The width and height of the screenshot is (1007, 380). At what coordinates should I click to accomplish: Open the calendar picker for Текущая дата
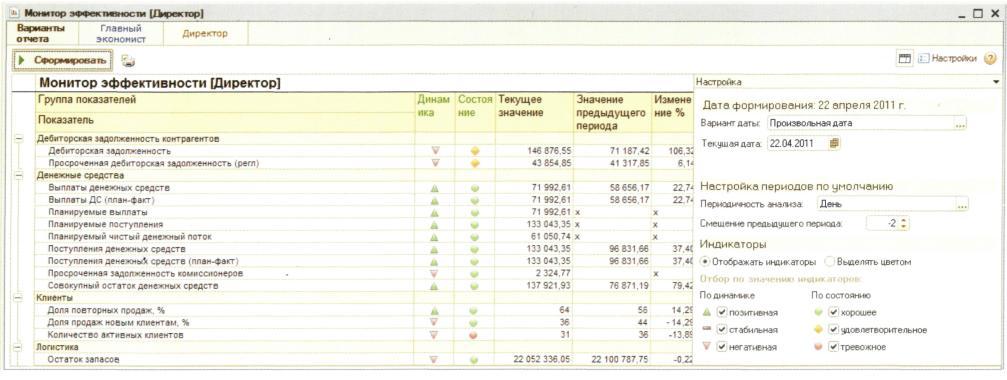coord(834,144)
